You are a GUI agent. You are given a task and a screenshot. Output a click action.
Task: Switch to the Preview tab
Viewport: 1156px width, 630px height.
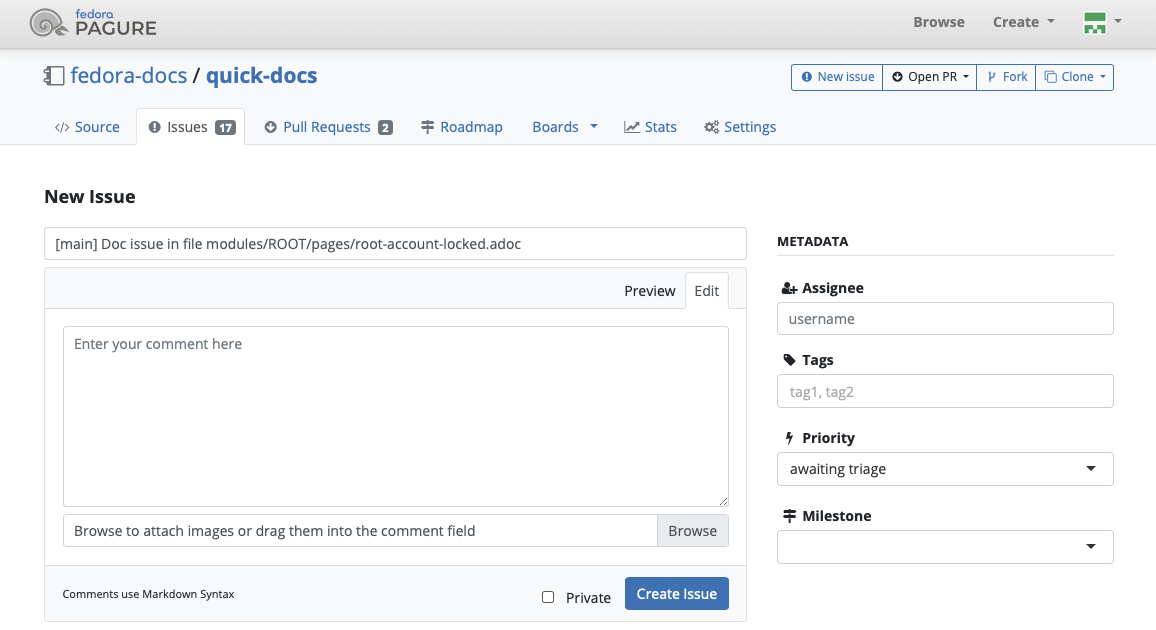(650, 291)
